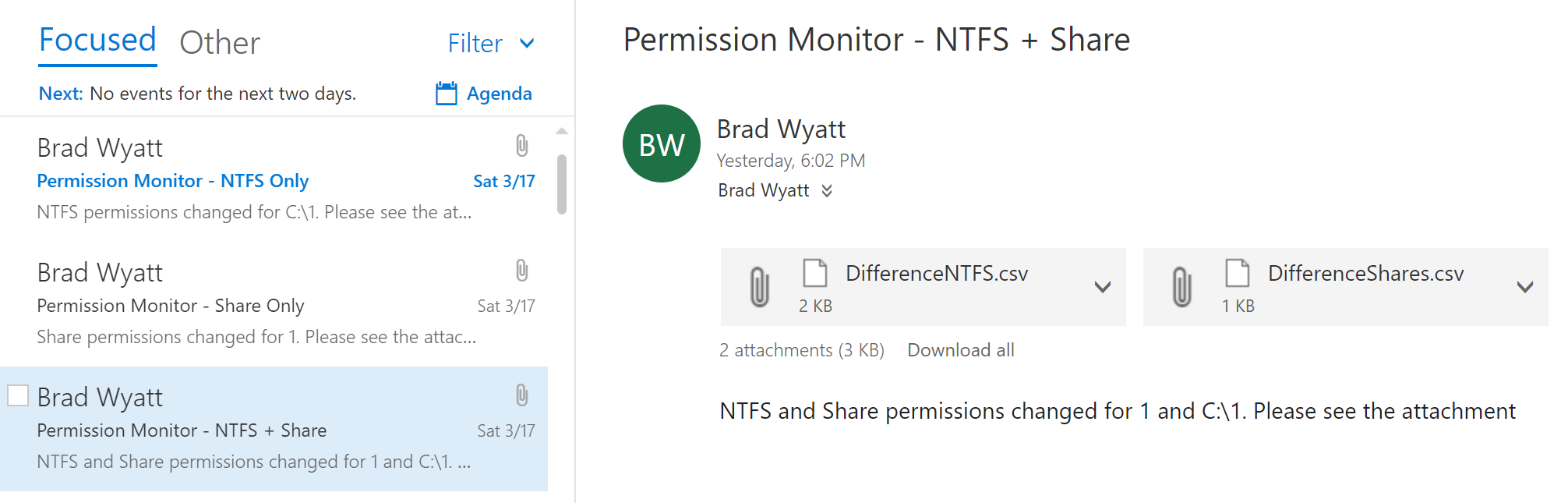Tick the checkbox on selected Brad Wyatt email

point(18,395)
